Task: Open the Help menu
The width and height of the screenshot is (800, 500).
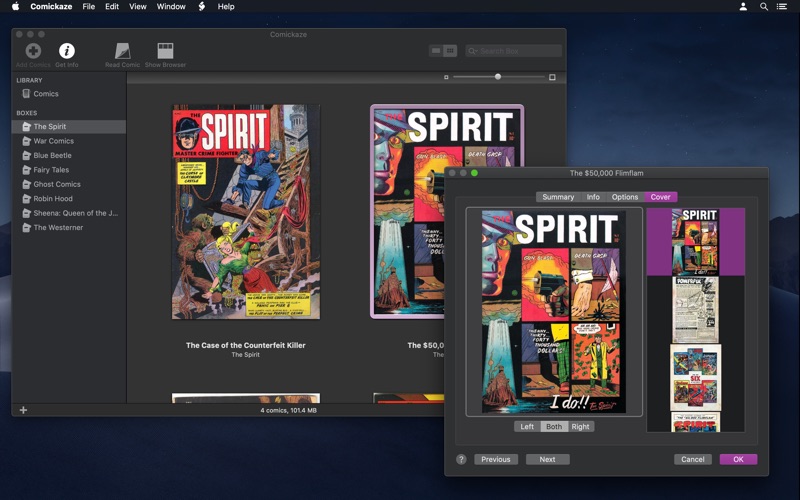Action: click(x=226, y=7)
